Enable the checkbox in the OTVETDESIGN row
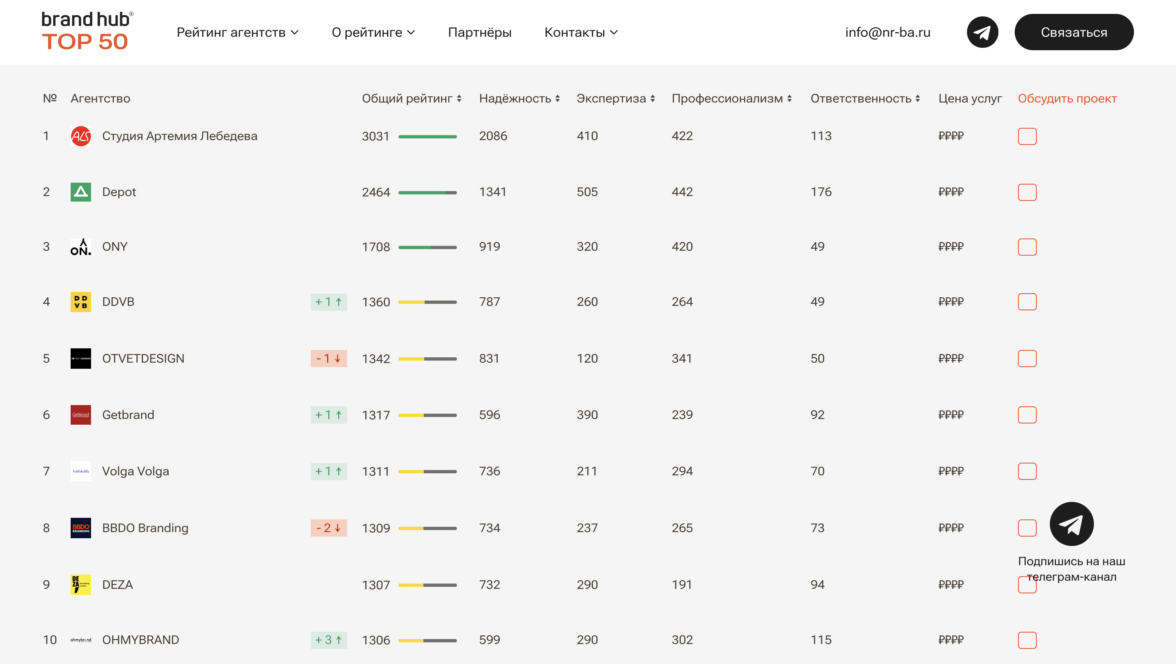This screenshot has height=664, width=1176. [x=1027, y=359]
